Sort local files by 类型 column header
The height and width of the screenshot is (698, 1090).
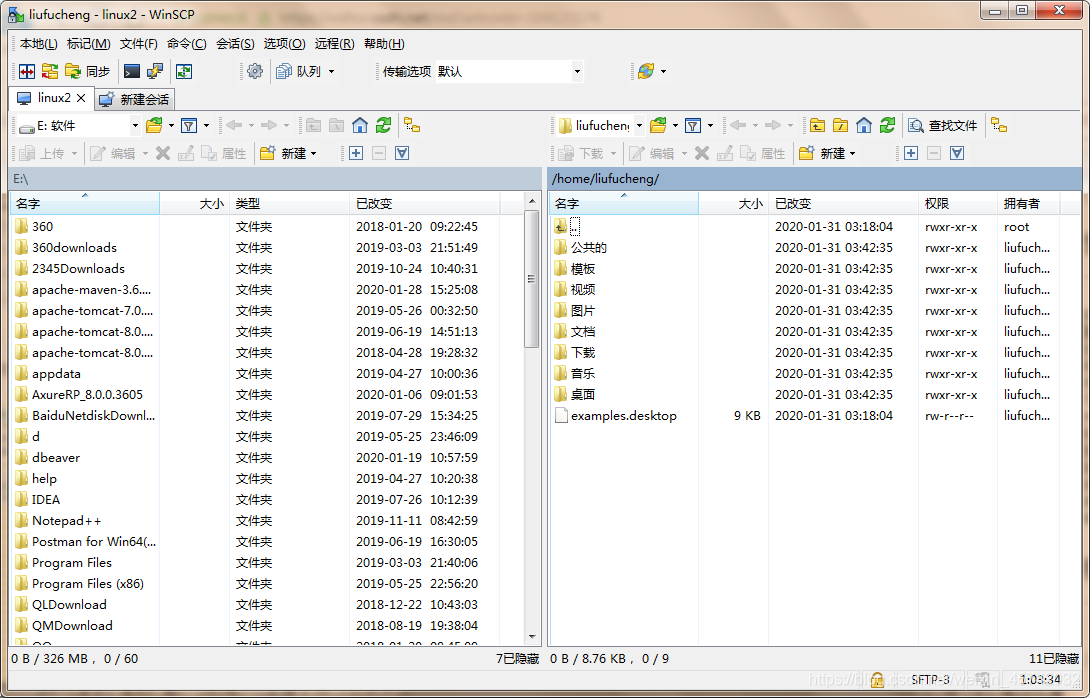pyautogui.click(x=290, y=204)
